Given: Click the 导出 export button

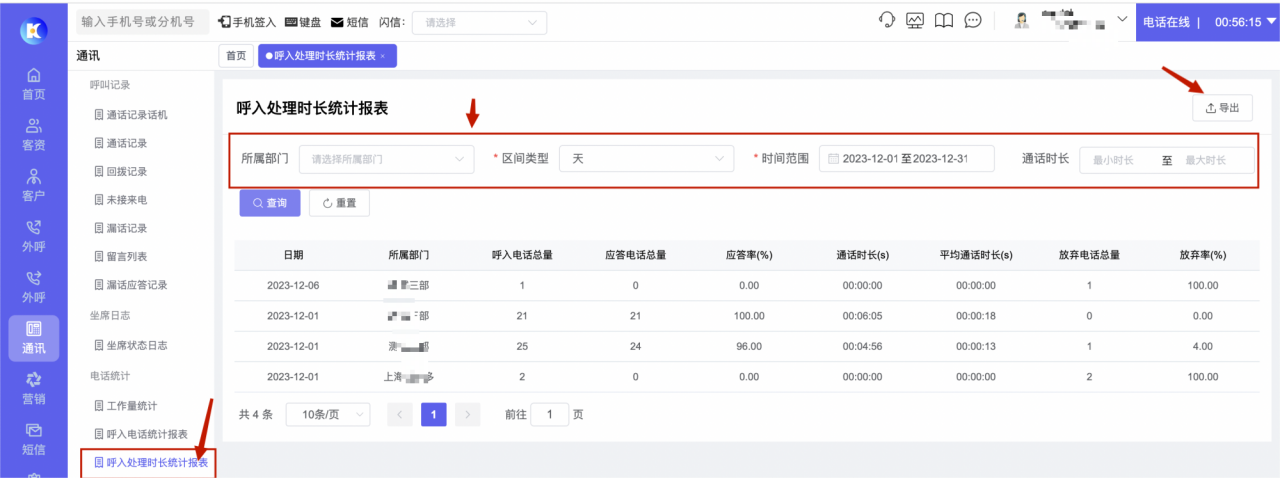Looking at the screenshot, I should click(1222, 108).
